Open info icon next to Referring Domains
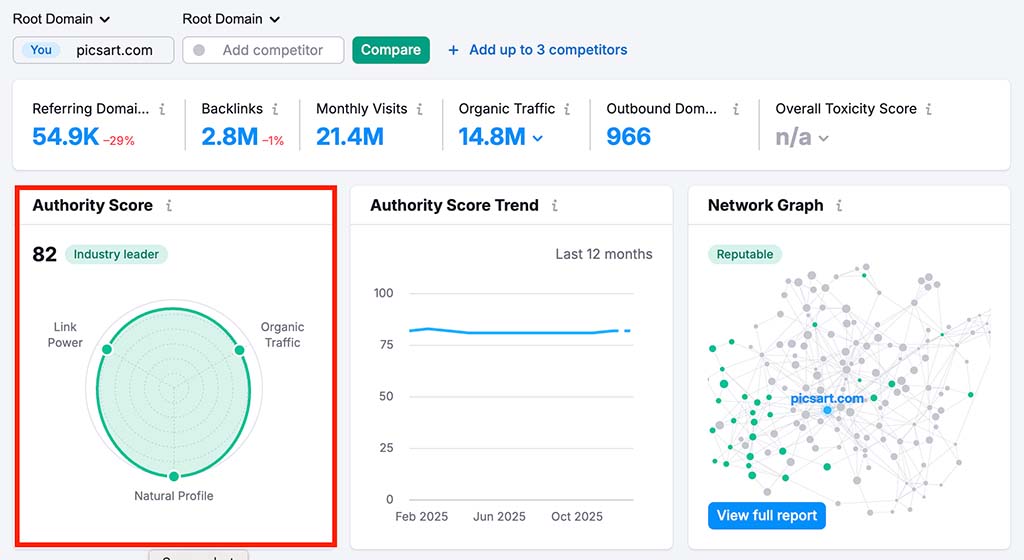Screen dimensions: 1024x560 [162, 109]
